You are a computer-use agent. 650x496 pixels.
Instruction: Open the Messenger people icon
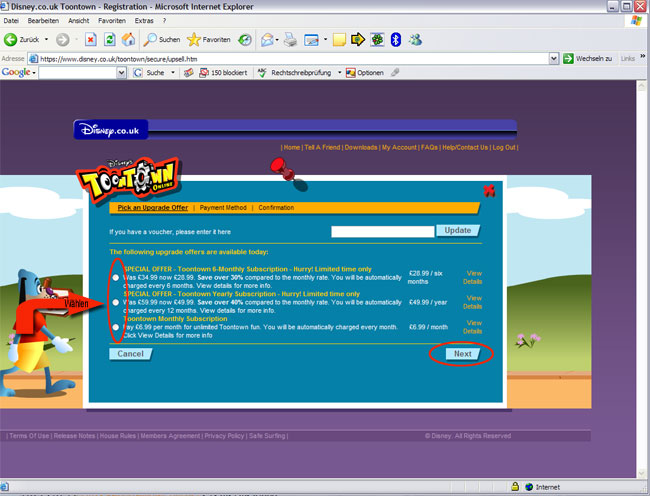[415, 40]
